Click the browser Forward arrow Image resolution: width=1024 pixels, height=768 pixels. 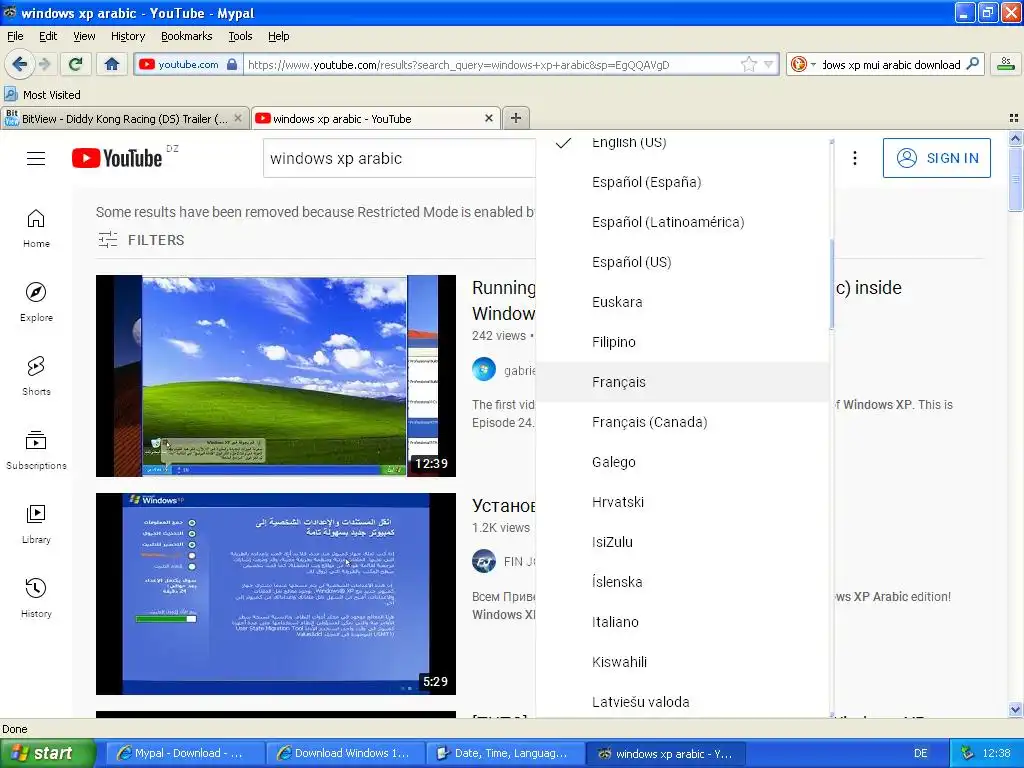point(44,64)
